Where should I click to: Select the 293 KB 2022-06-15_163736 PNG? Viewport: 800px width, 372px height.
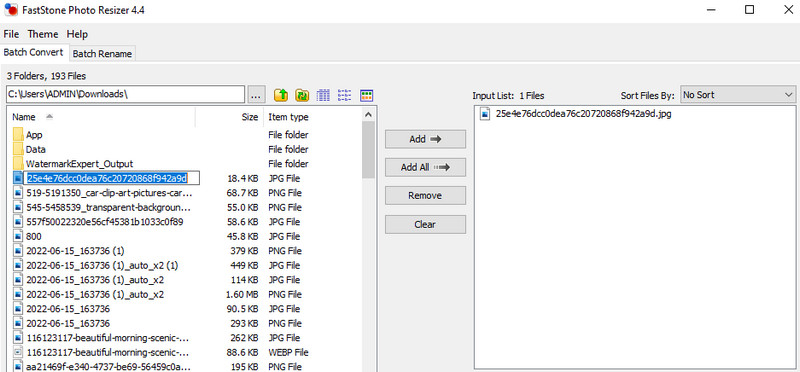pyautogui.click(x=68, y=324)
